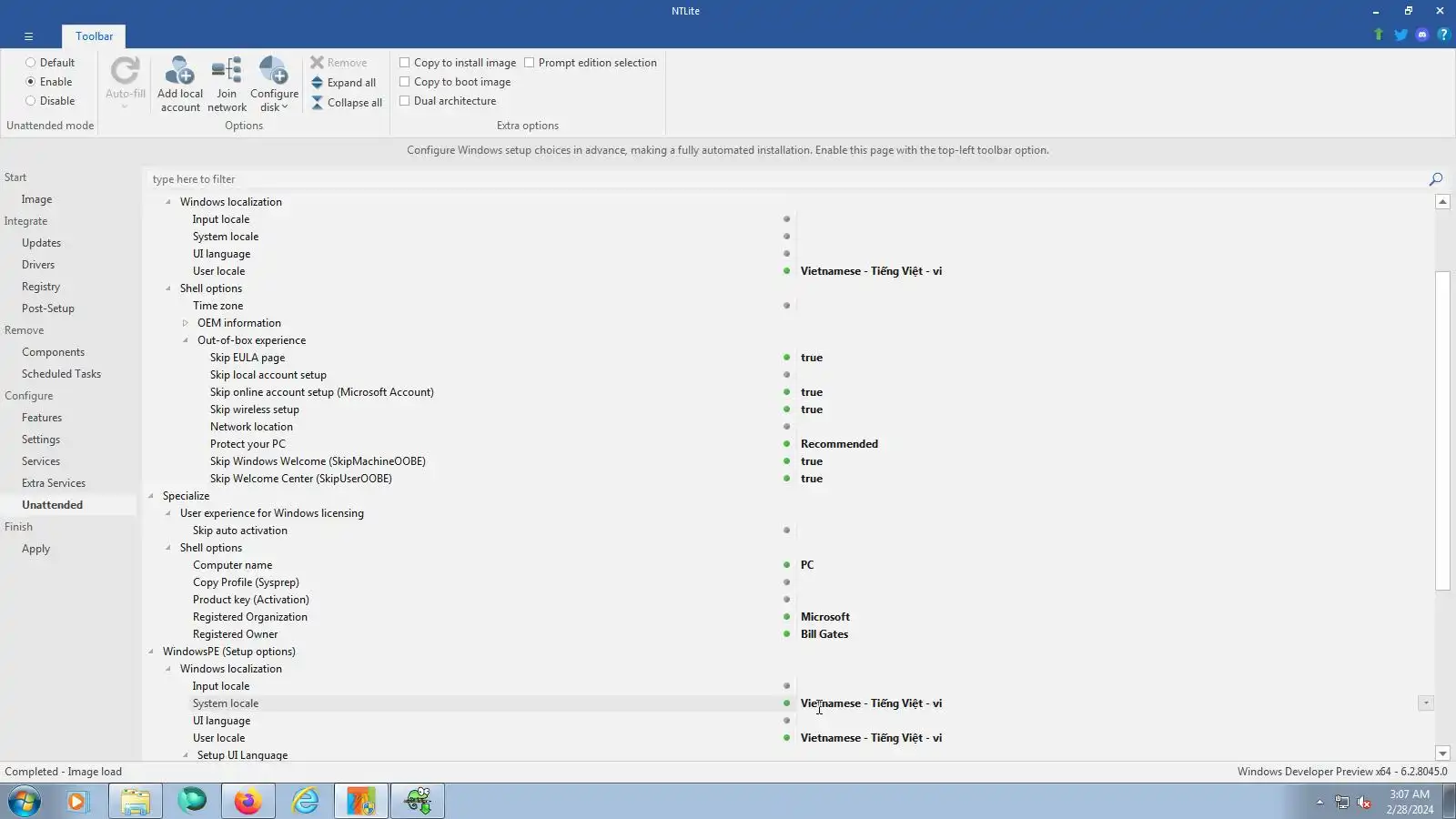Check Copy to install image
This screenshot has width=1456, height=819.
click(405, 63)
